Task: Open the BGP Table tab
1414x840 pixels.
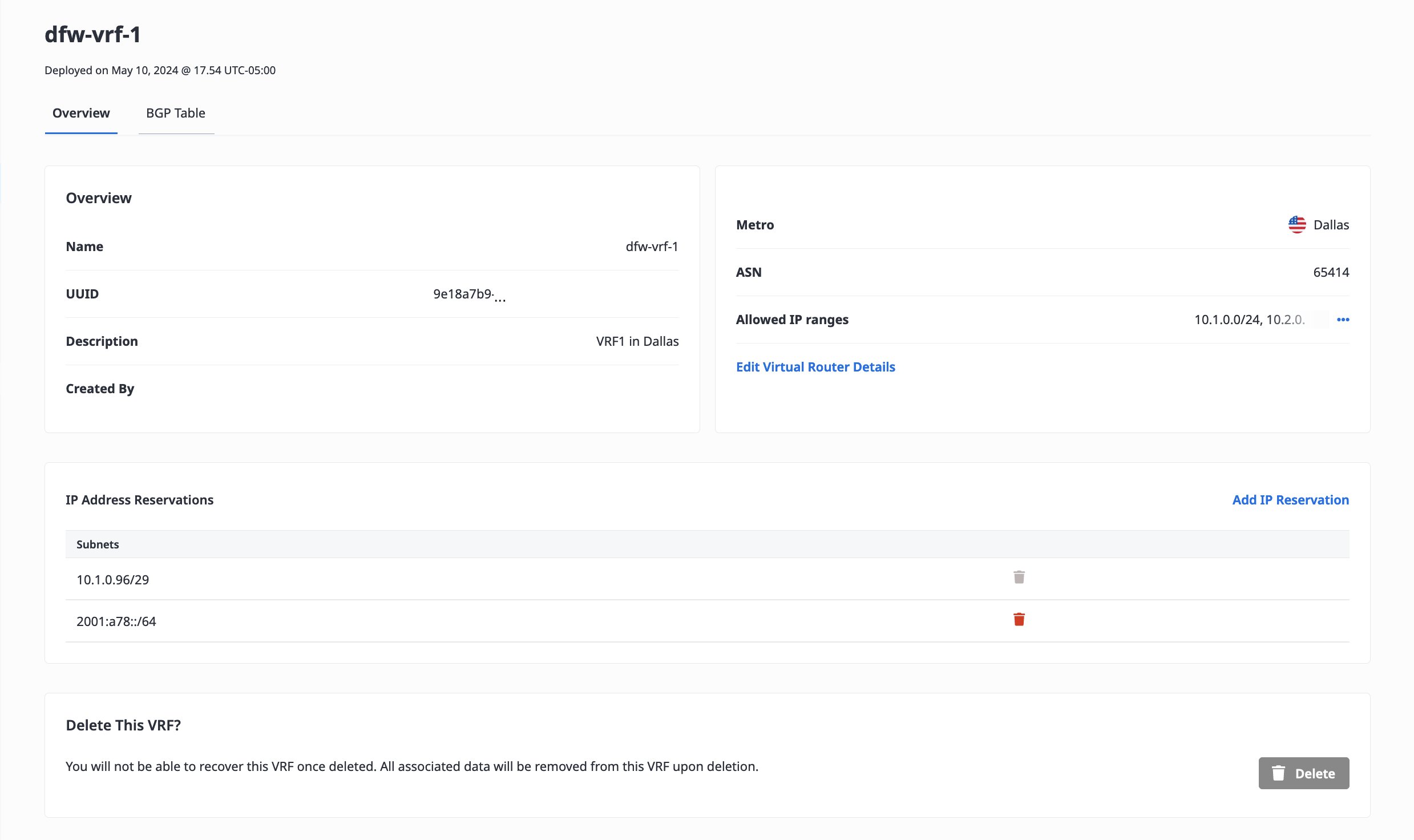Action: 176,113
